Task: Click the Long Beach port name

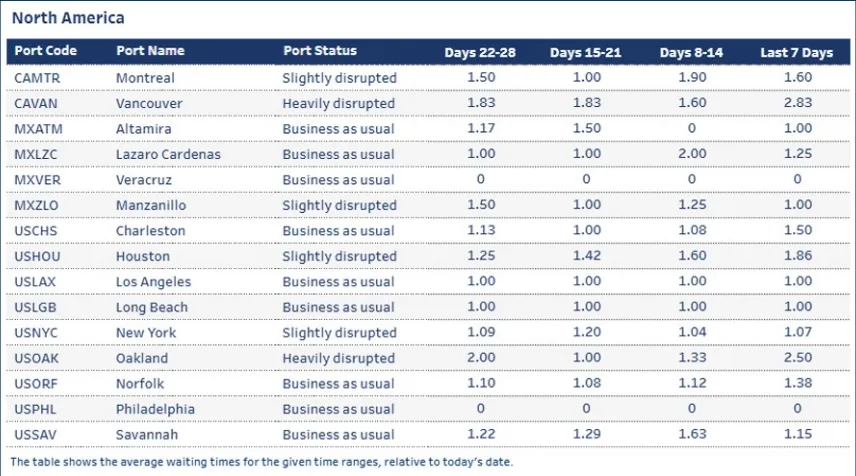Action: click(152, 307)
